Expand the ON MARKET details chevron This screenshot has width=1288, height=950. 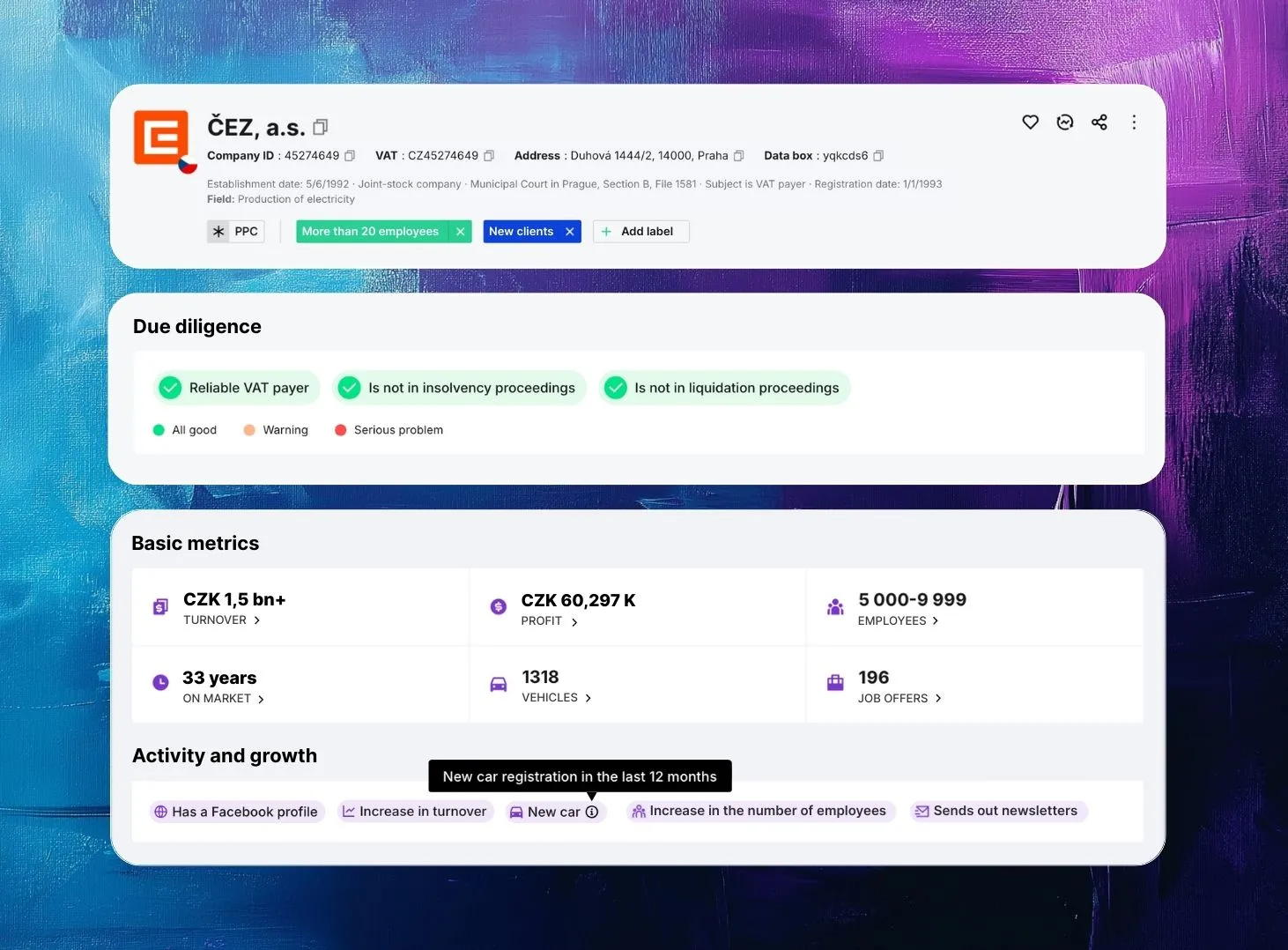pos(261,699)
